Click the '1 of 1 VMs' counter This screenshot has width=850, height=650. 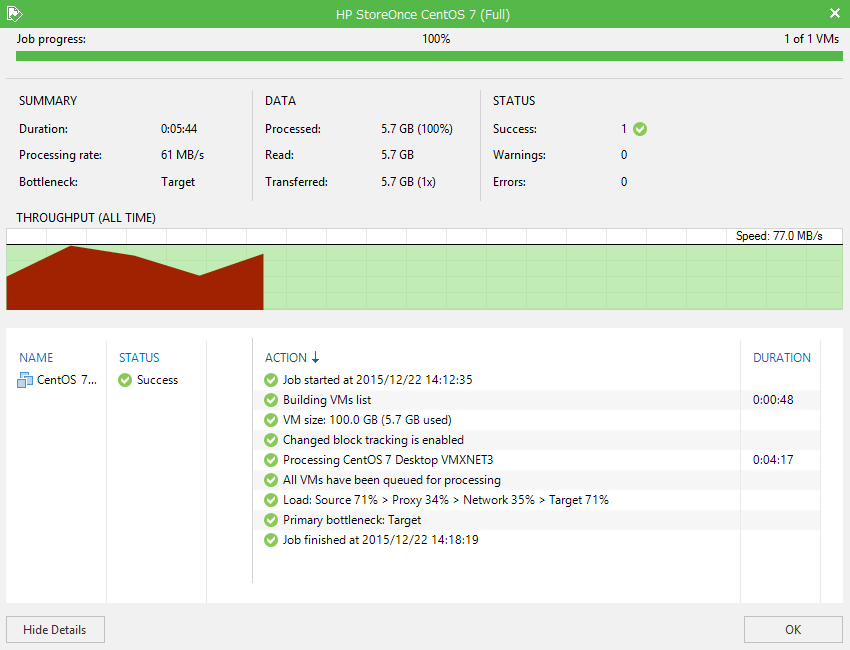pyautogui.click(x=812, y=39)
